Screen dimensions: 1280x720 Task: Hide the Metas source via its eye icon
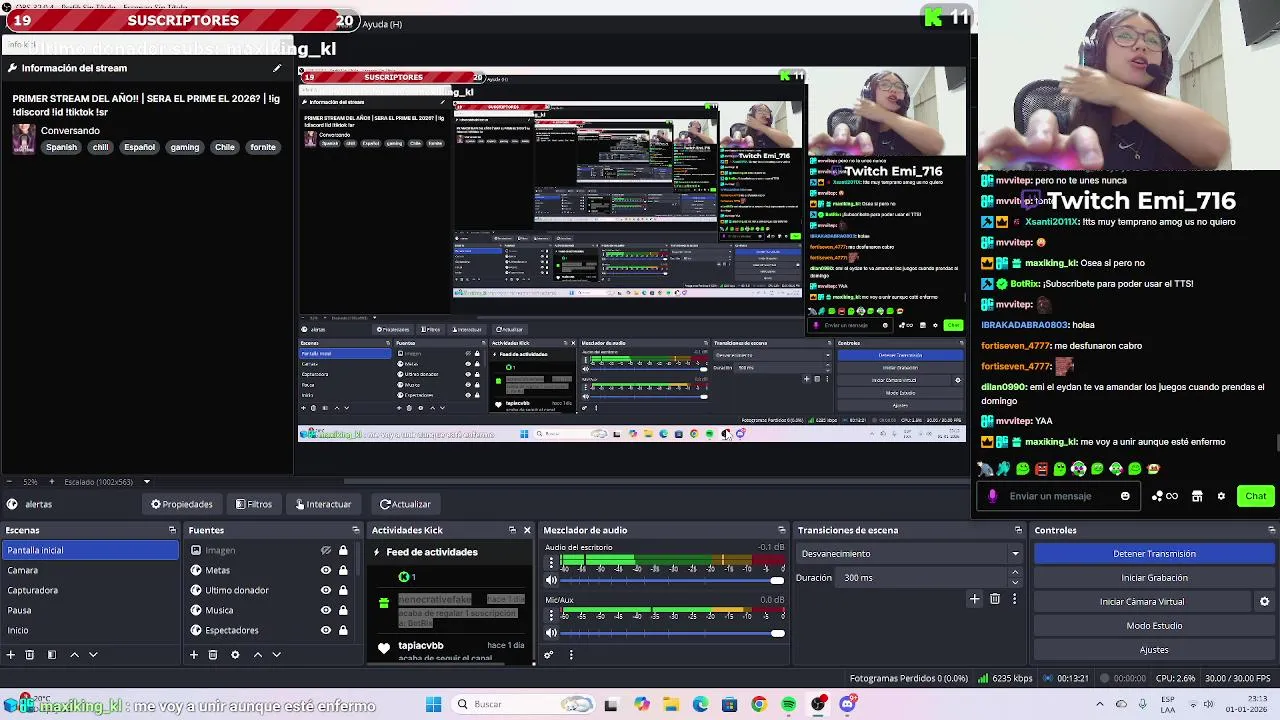pos(325,570)
